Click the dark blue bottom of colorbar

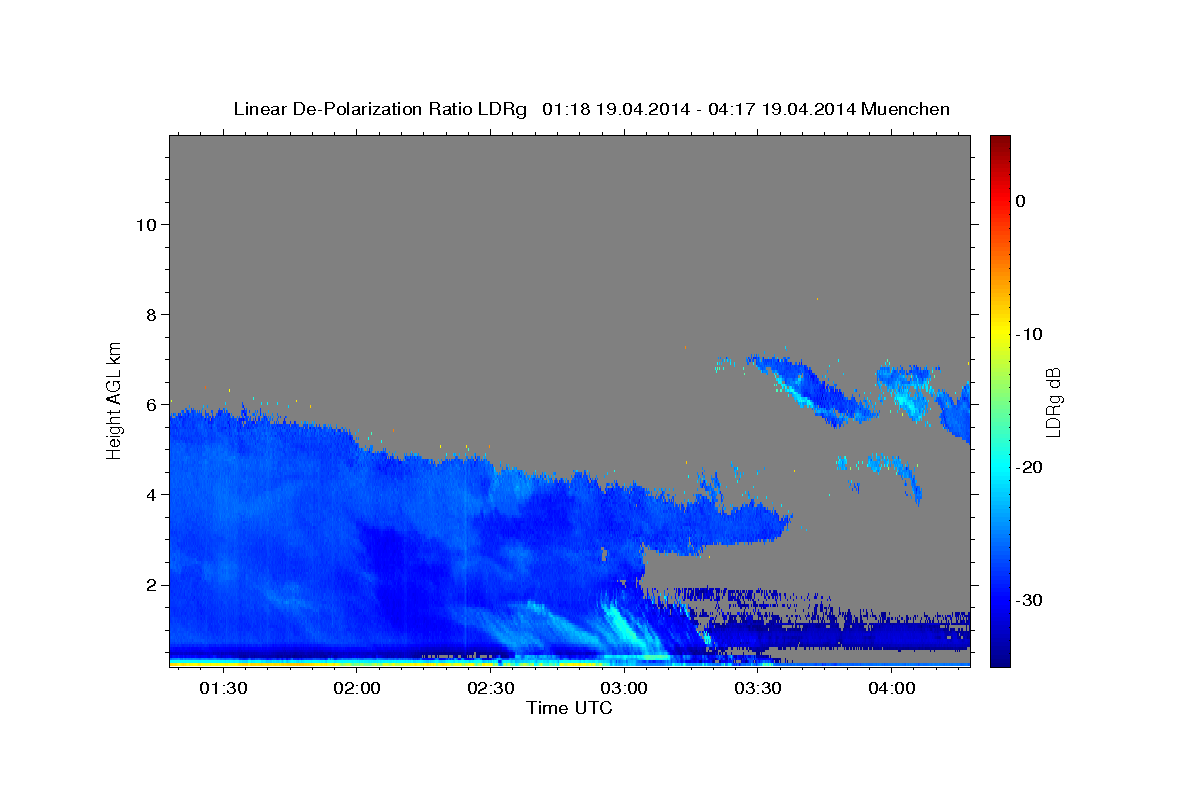coord(999,657)
